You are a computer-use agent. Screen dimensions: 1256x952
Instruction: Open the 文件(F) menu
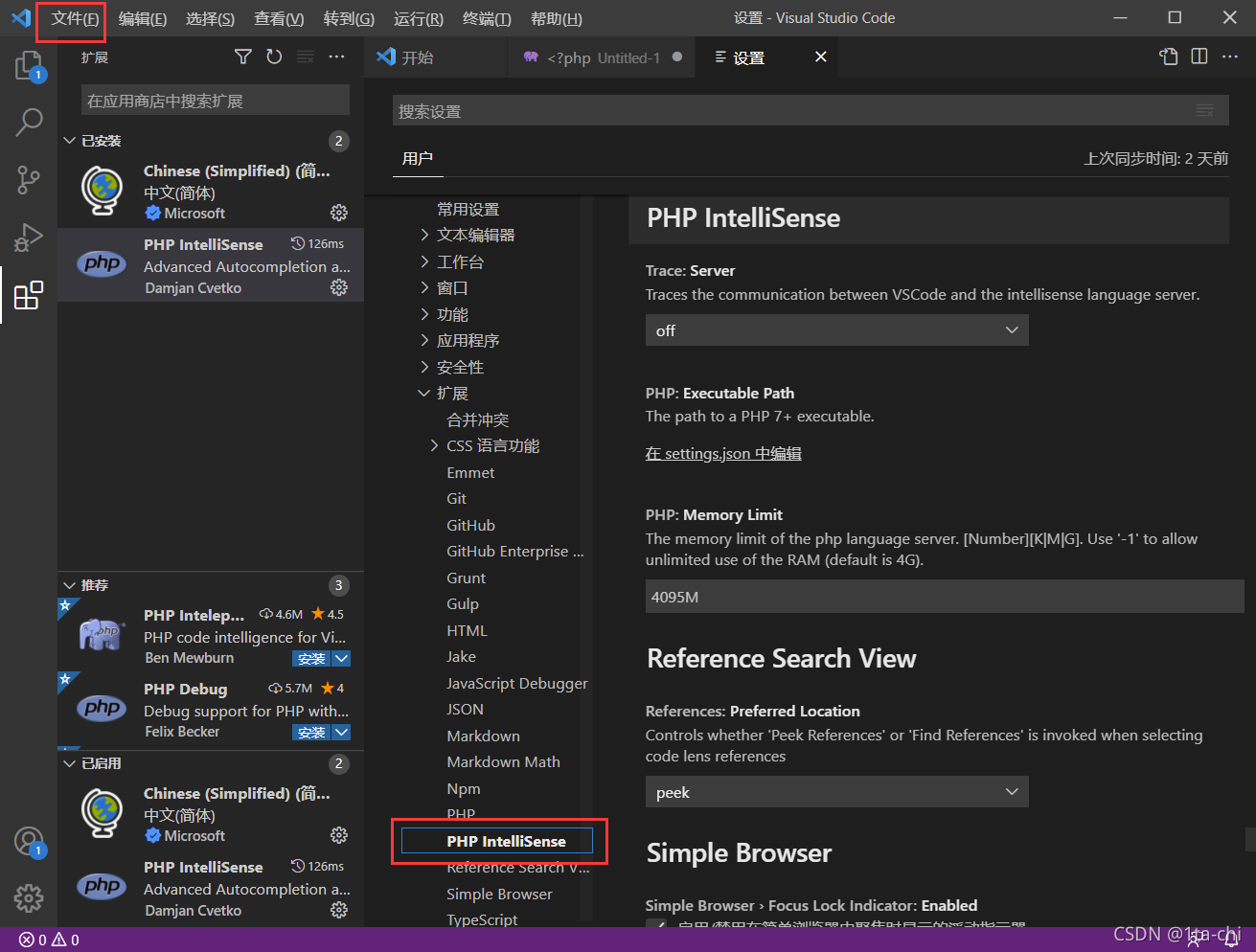75,19
